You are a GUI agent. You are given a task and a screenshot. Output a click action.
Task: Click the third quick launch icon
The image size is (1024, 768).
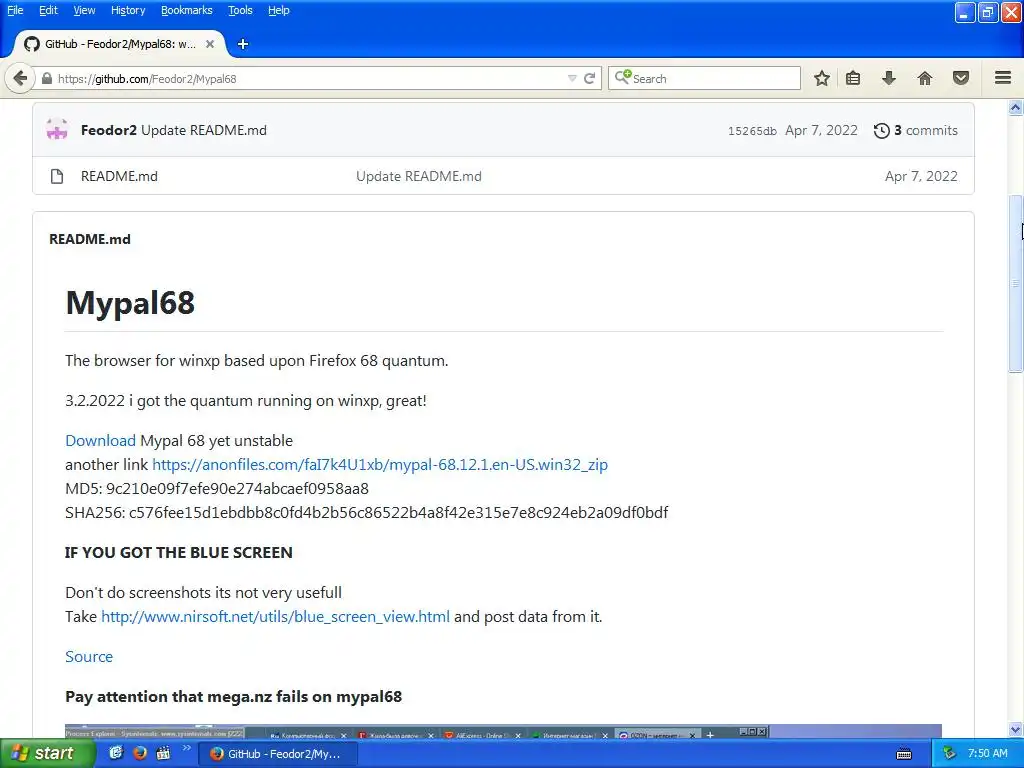click(163, 753)
